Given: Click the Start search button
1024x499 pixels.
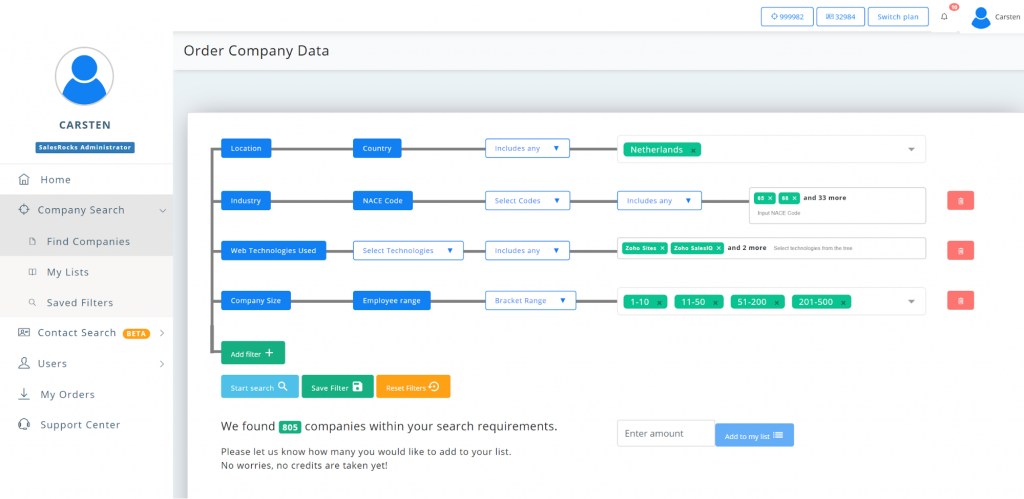Looking at the screenshot, I should point(259,387).
